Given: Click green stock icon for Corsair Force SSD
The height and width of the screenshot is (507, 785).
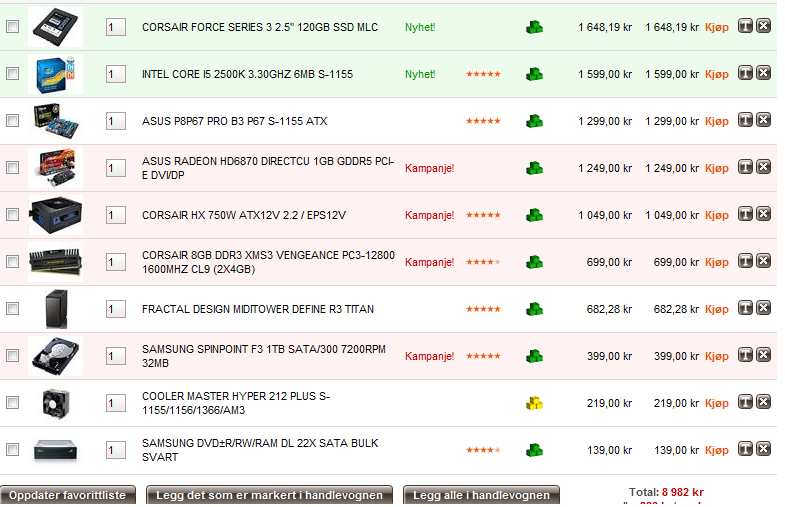Looking at the screenshot, I should [534, 27].
